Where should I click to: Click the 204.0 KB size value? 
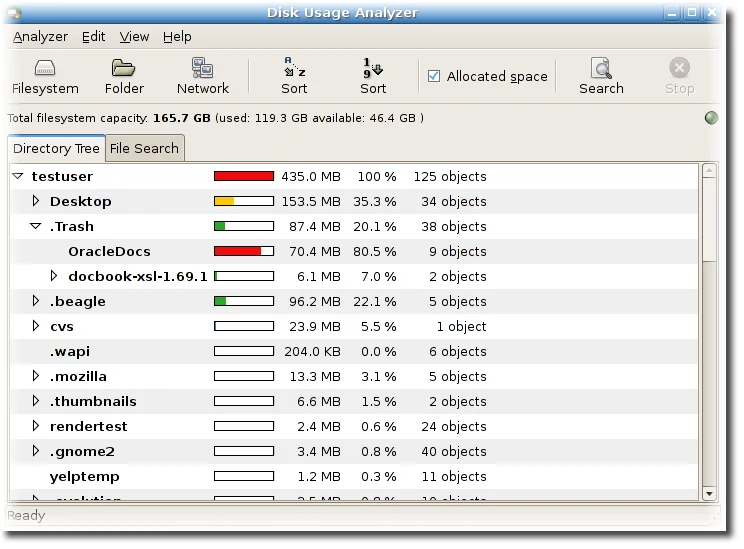[312, 352]
